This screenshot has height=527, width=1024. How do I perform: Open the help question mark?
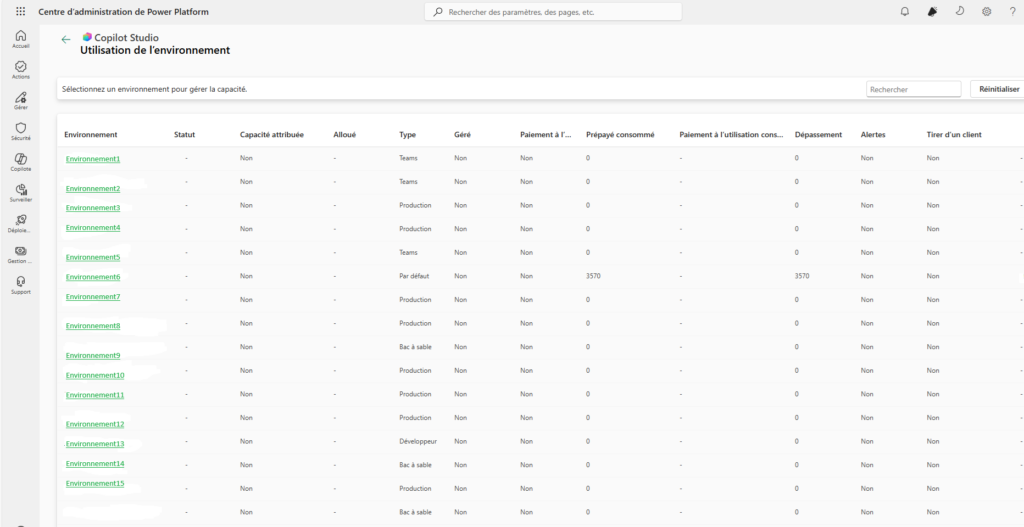pyautogui.click(x=1012, y=12)
